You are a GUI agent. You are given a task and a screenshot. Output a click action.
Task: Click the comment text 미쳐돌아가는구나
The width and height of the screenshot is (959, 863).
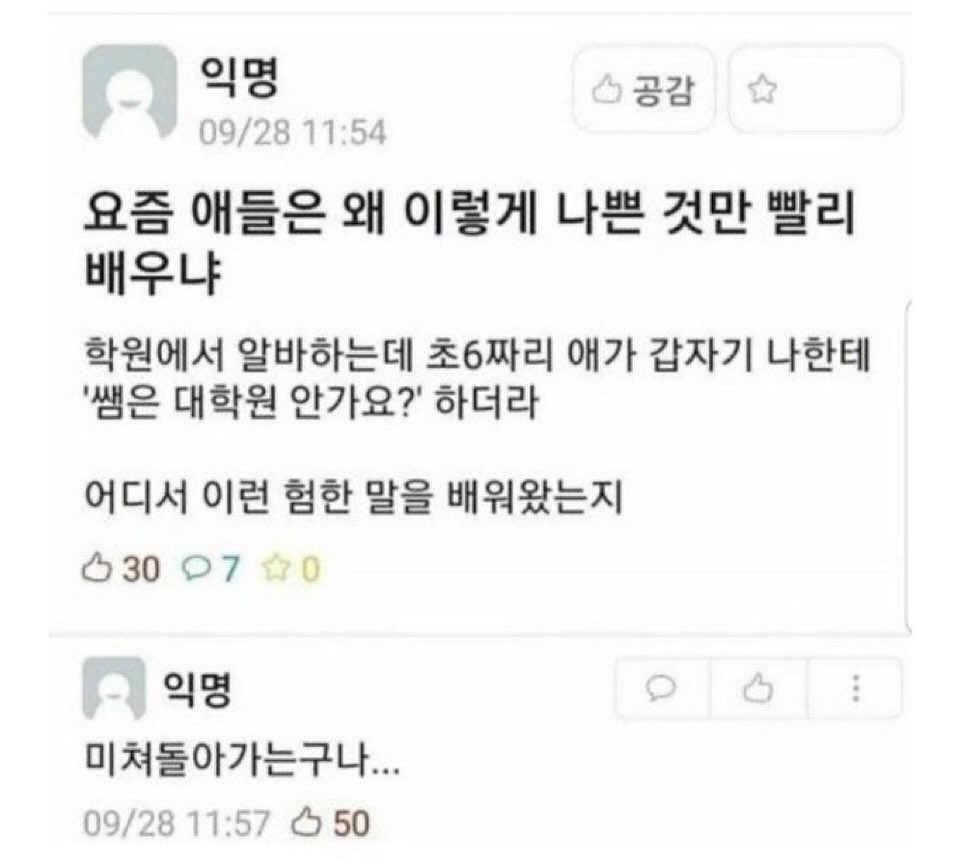tap(242, 759)
